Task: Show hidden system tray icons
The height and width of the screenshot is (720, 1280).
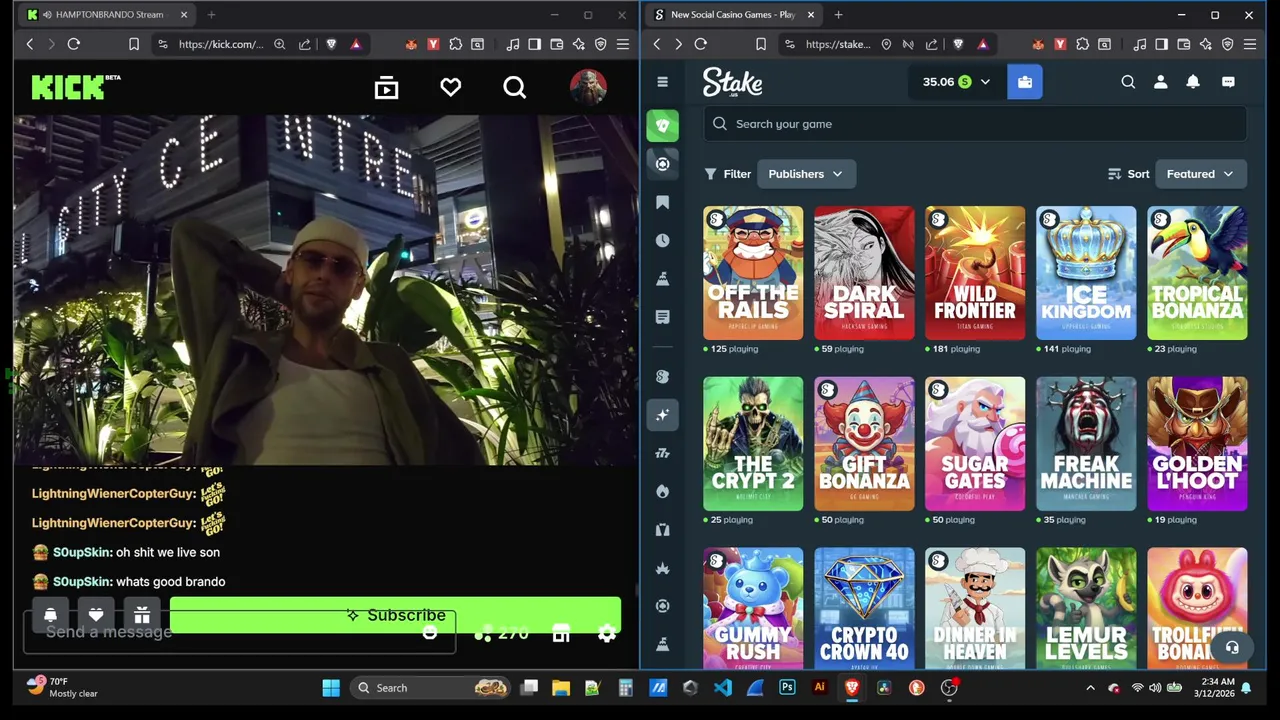Action: (x=1090, y=688)
